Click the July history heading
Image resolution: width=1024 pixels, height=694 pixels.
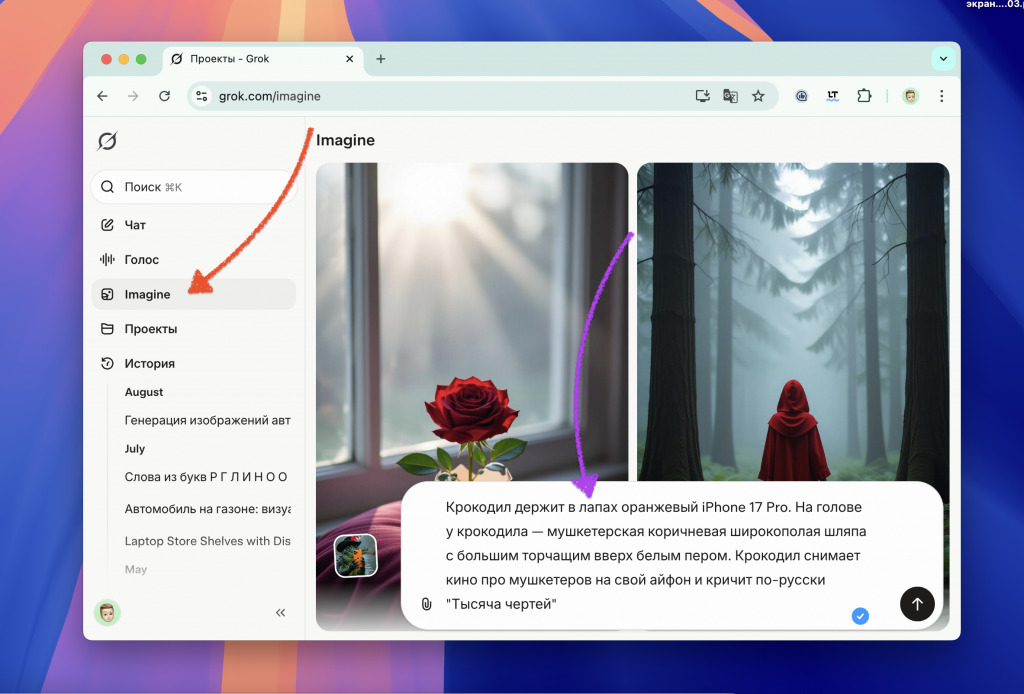pos(135,449)
